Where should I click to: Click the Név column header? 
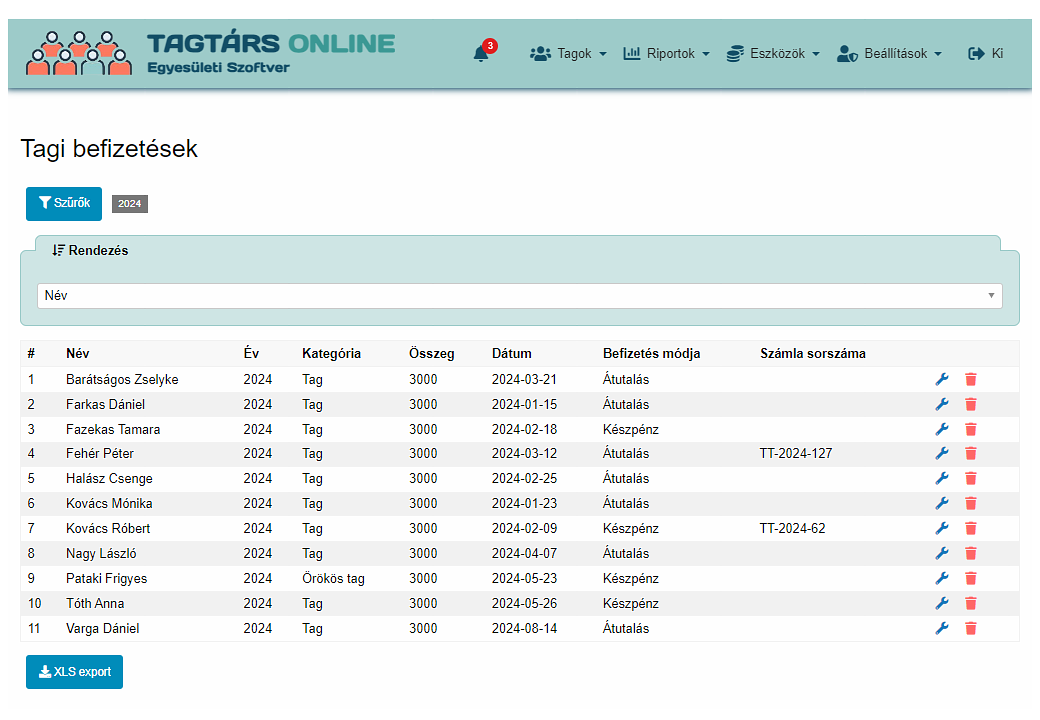point(78,353)
